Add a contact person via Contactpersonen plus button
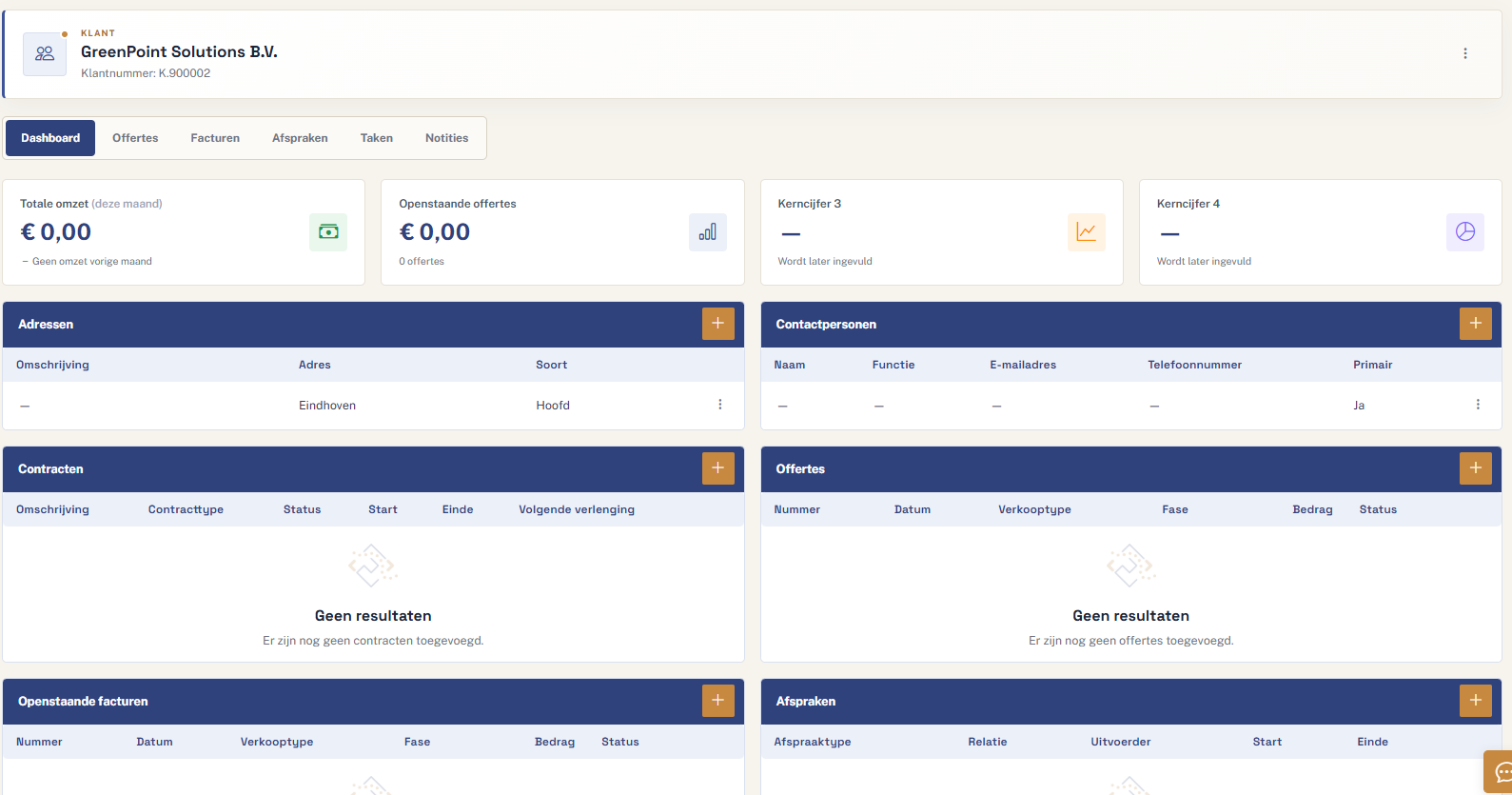 coord(1476,324)
